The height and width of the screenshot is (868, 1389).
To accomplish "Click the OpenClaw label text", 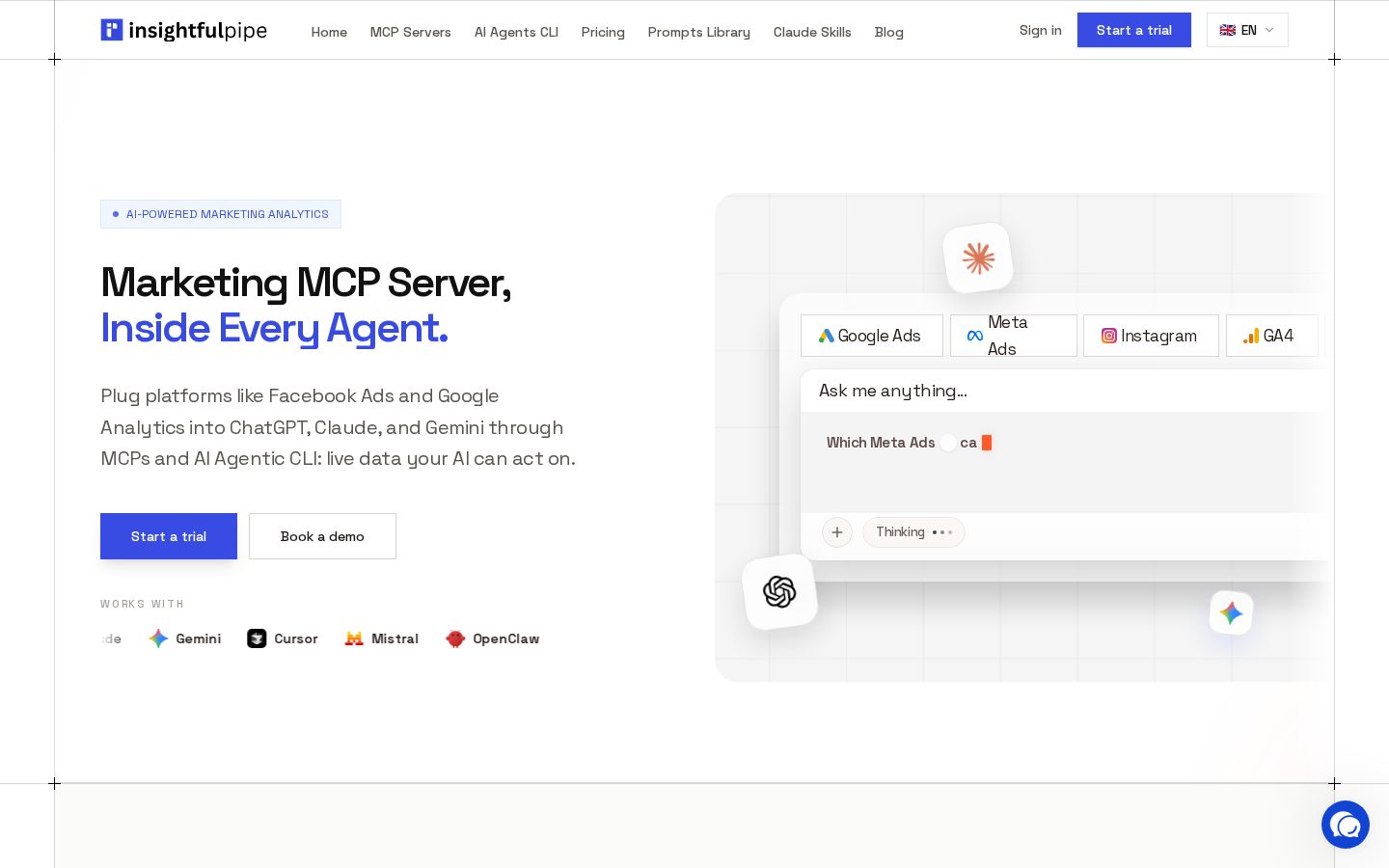I will click(505, 638).
